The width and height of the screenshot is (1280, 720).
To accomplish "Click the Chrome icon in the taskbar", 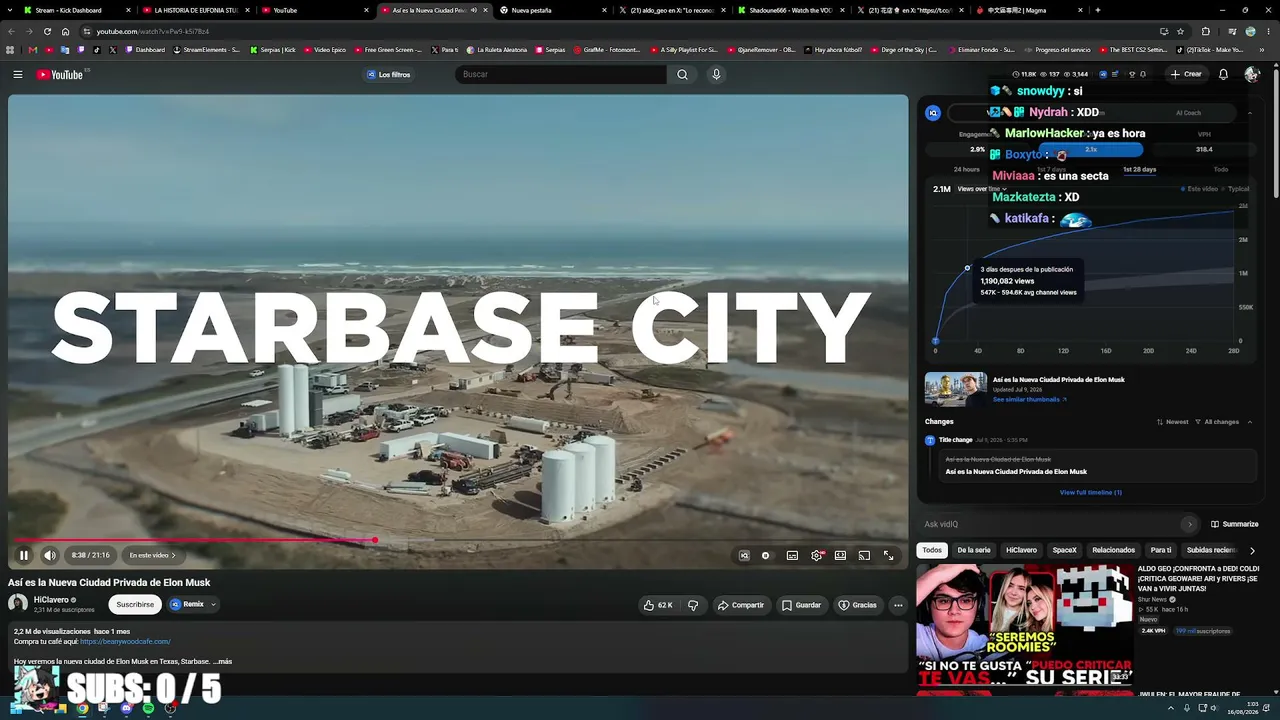I will pos(82,708).
